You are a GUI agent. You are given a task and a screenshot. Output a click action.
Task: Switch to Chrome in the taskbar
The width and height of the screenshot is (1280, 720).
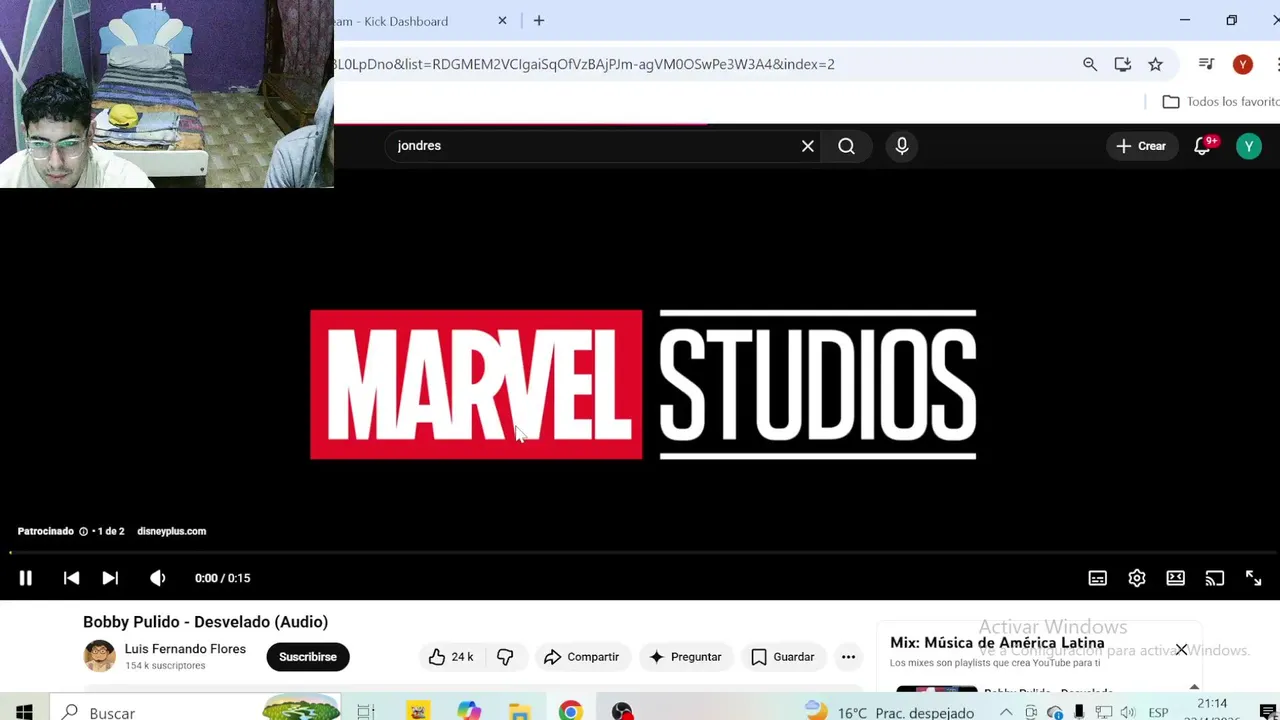(x=570, y=712)
